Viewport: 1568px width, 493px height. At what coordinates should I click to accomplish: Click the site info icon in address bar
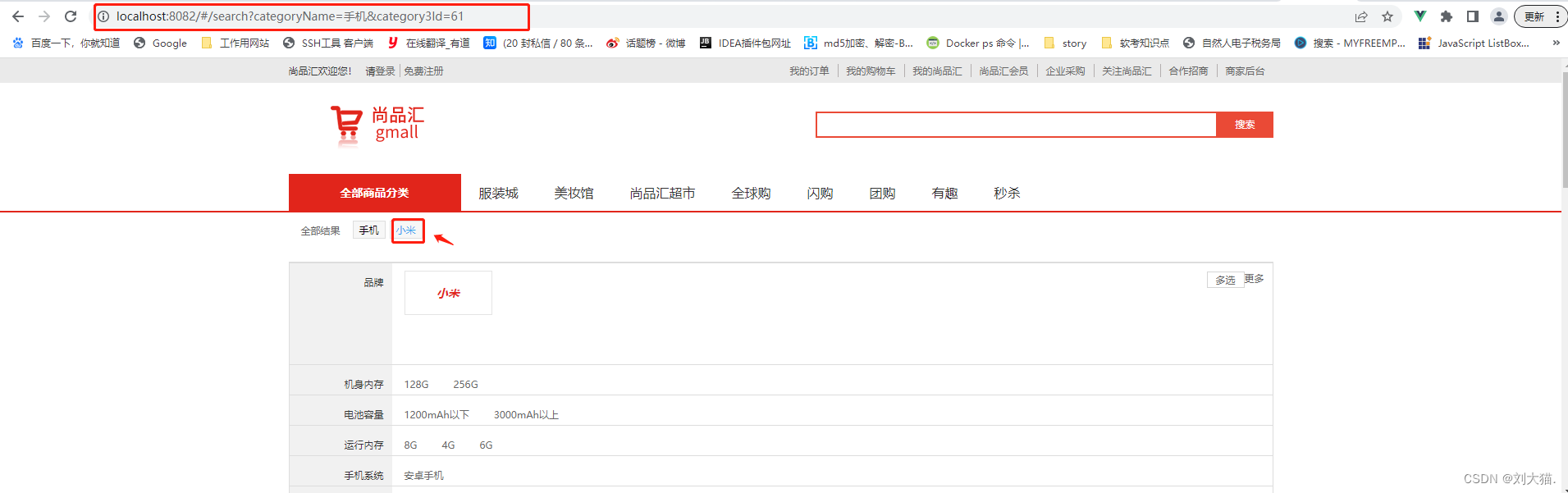coord(104,16)
